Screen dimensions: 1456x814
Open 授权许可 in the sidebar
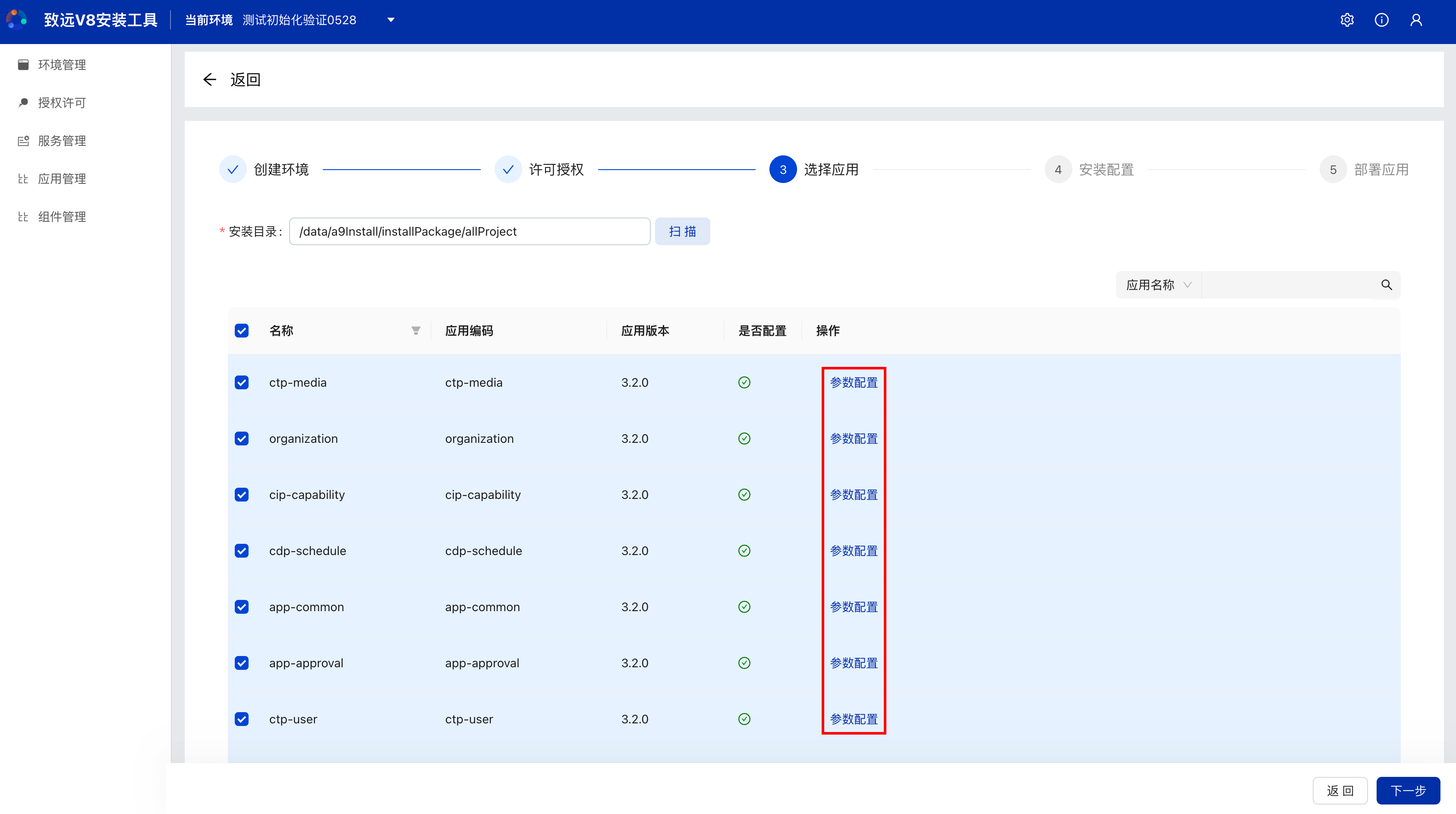coord(62,102)
